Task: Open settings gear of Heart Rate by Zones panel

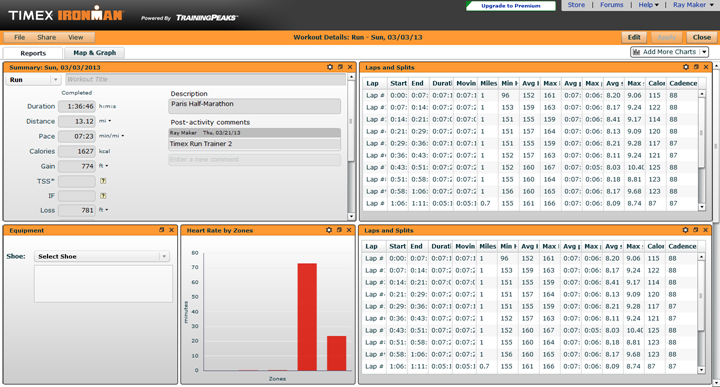Action: 329,230
